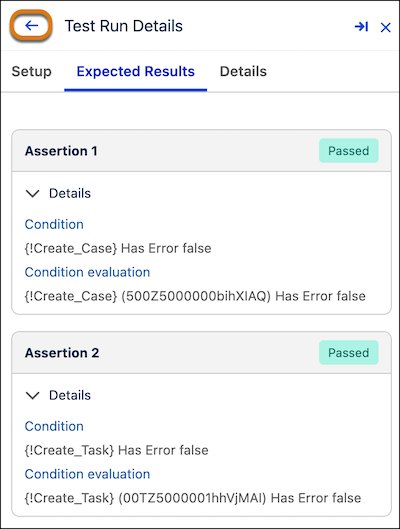
Task: Click Condition label under Assertion 1
Action: pos(54,224)
